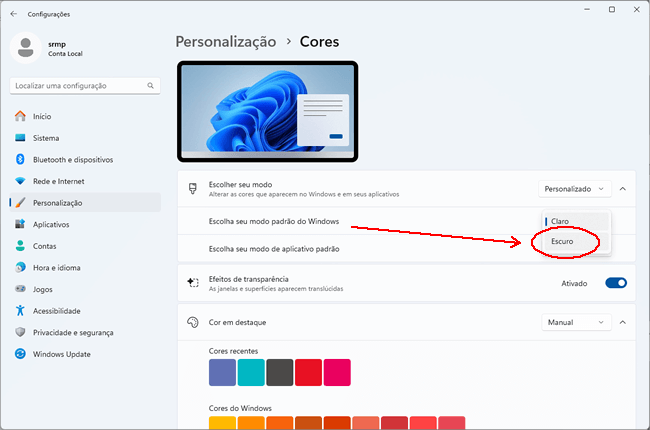Choose the yellow Windows color swatch
Viewport: 650px width, 430px height.
pyautogui.click(x=222, y=423)
